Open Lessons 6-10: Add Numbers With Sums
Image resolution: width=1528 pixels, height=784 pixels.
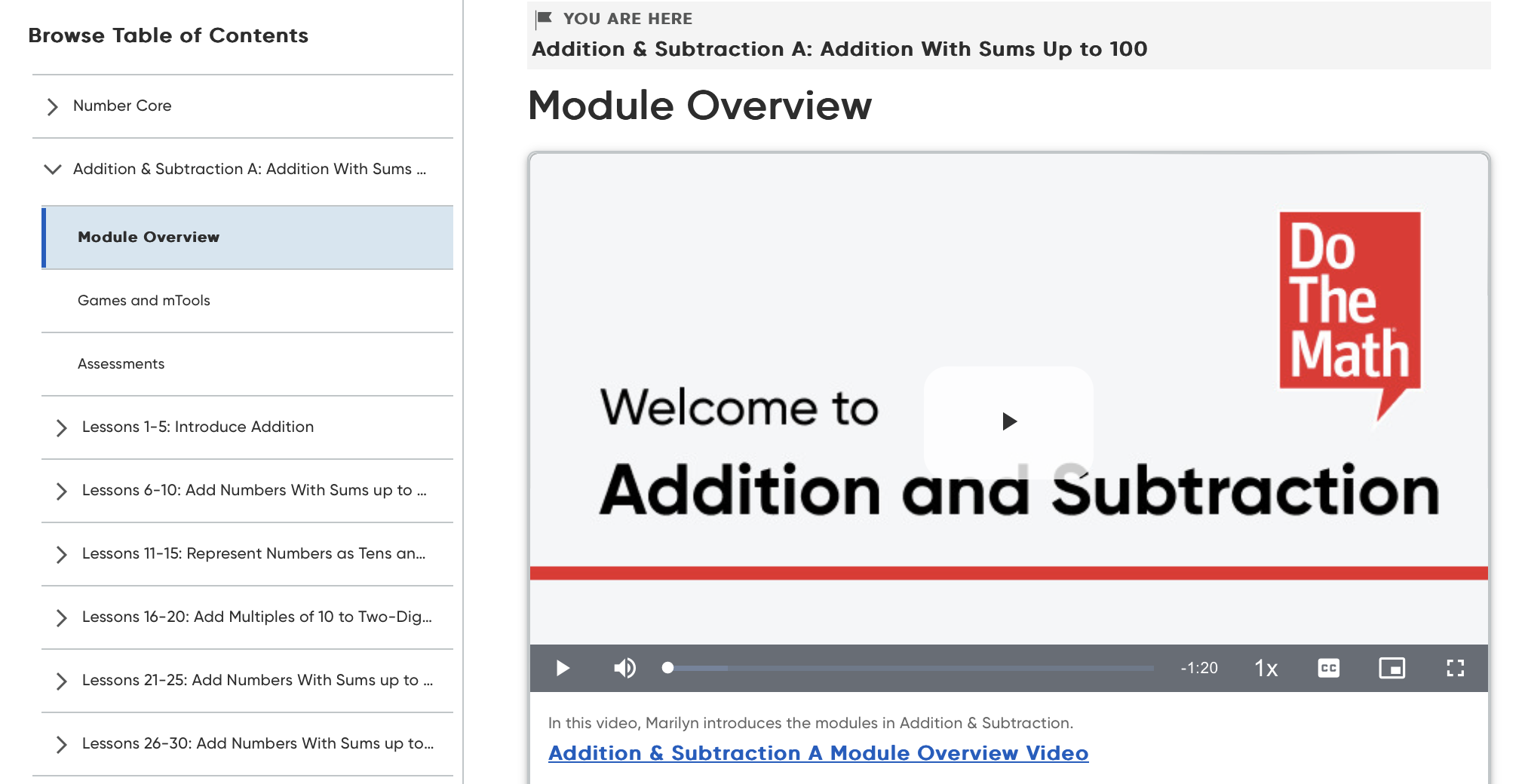[x=254, y=490]
